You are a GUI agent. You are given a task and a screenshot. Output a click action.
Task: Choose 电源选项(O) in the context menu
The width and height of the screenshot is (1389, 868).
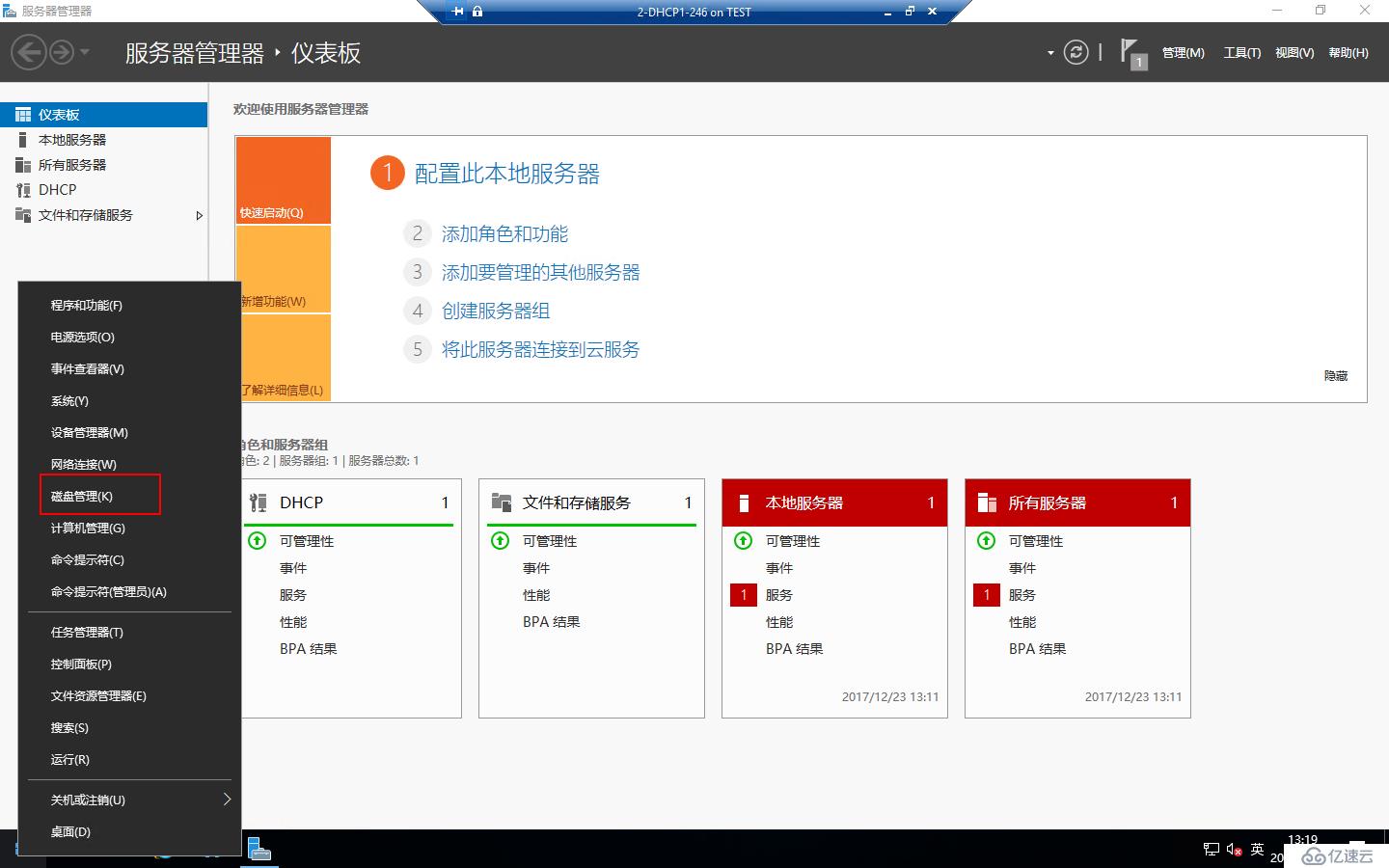pyautogui.click(x=129, y=338)
